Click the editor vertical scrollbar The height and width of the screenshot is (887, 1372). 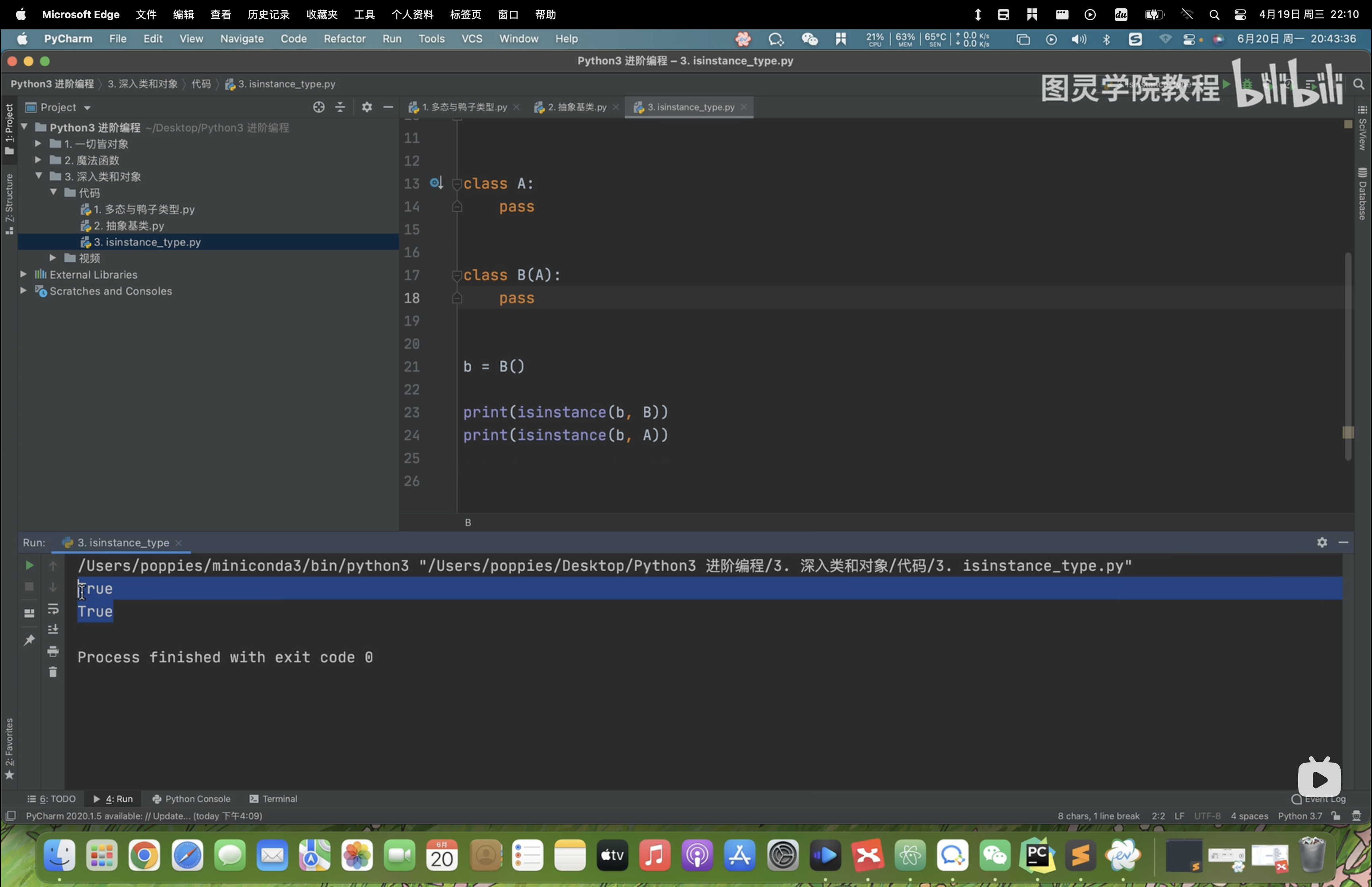pyautogui.click(x=1348, y=356)
